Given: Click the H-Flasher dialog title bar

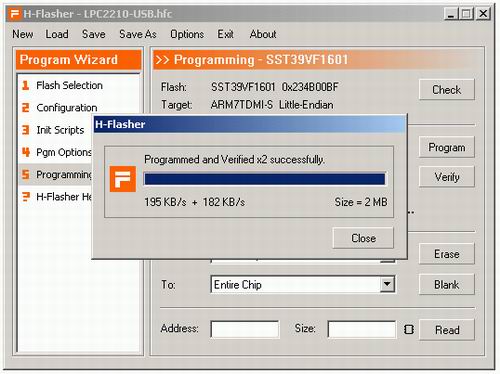Looking at the screenshot, I should (x=249, y=124).
